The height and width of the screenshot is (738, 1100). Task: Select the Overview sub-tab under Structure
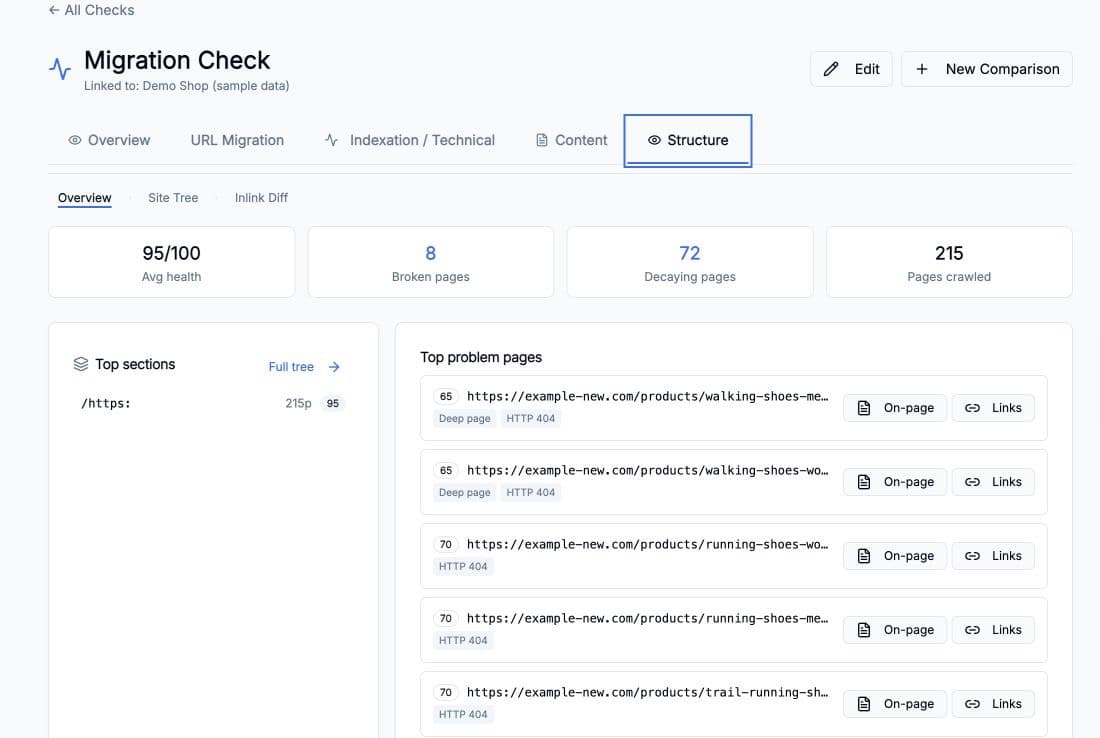click(x=84, y=198)
